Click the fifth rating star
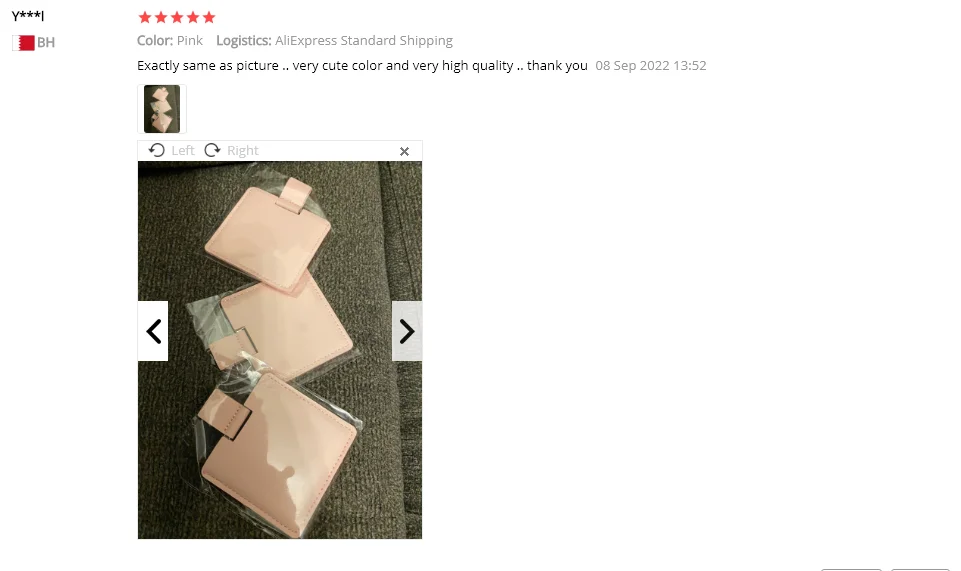This screenshot has height=571, width=961. 209,17
